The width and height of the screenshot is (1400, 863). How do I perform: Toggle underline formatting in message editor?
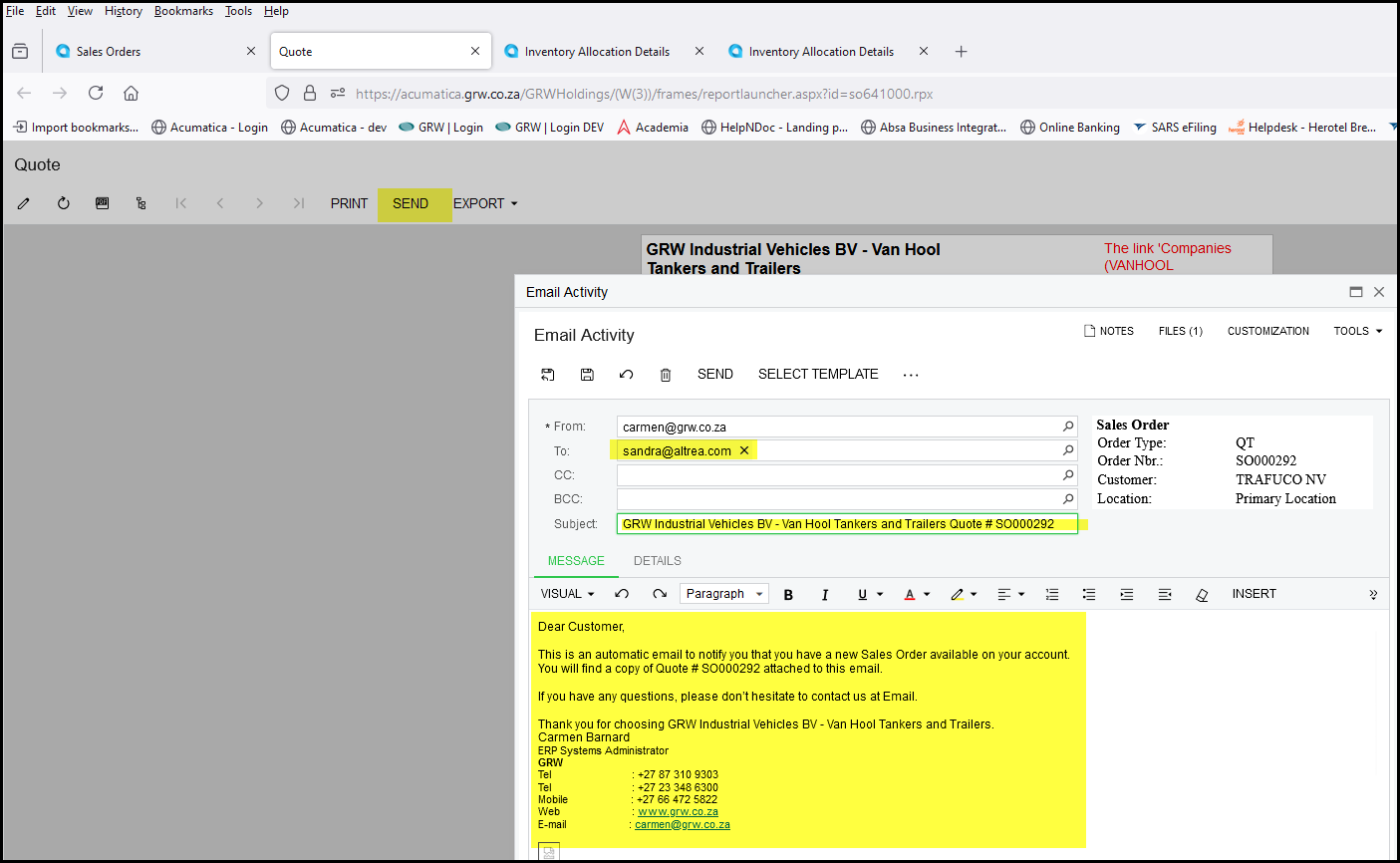tap(863, 594)
